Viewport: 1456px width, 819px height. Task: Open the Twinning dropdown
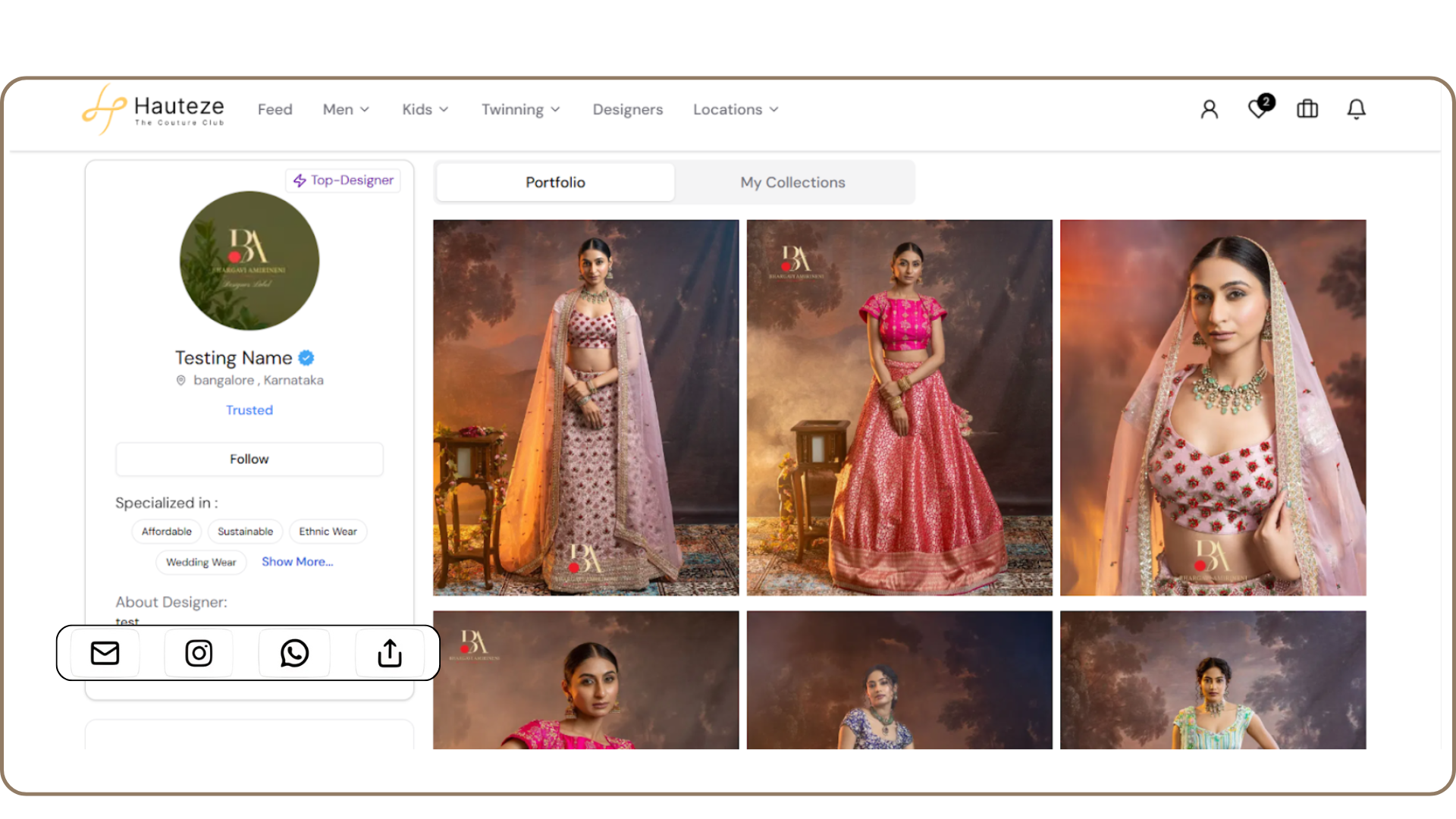point(520,109)
